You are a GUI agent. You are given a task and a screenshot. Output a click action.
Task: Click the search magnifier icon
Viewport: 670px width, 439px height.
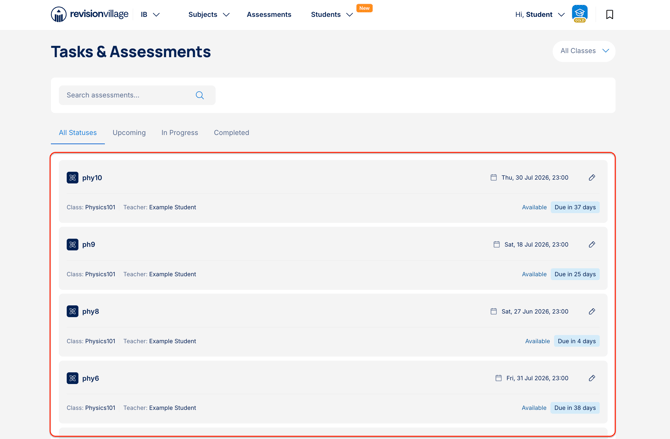click(x=200, y=95)
